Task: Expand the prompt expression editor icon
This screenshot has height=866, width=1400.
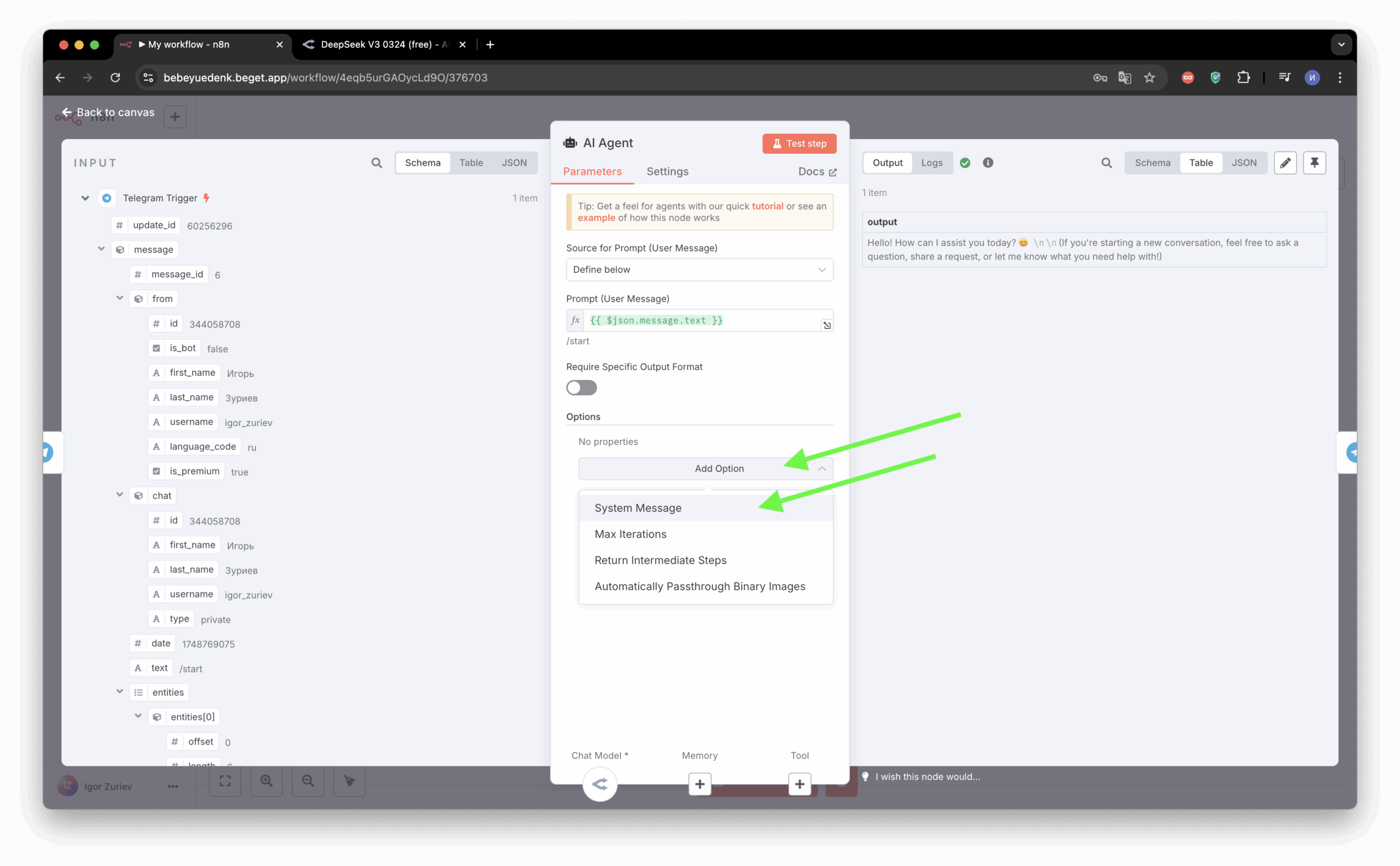Action: pos(826,326)
